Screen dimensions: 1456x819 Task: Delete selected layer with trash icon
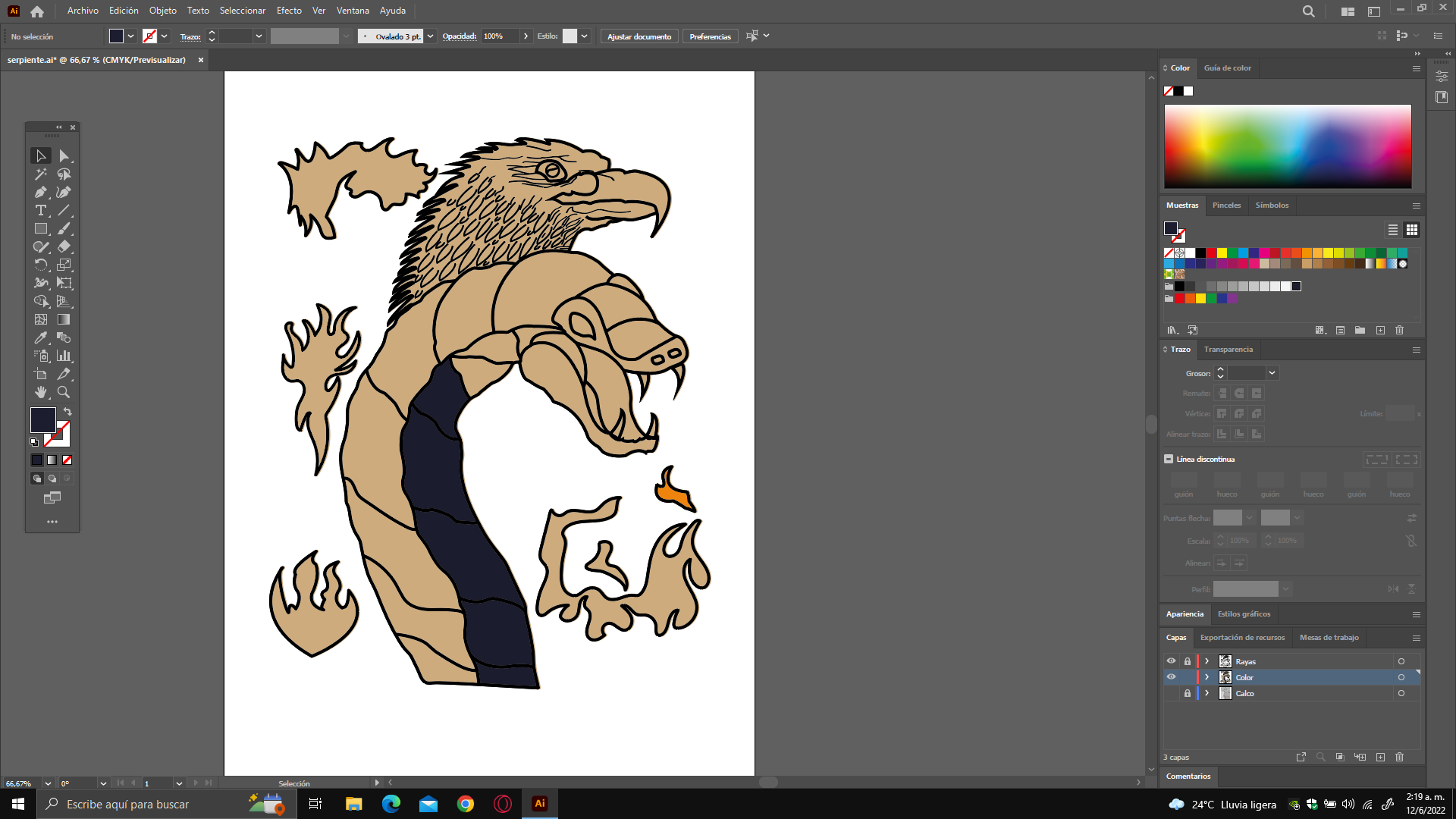[1400, 758]
